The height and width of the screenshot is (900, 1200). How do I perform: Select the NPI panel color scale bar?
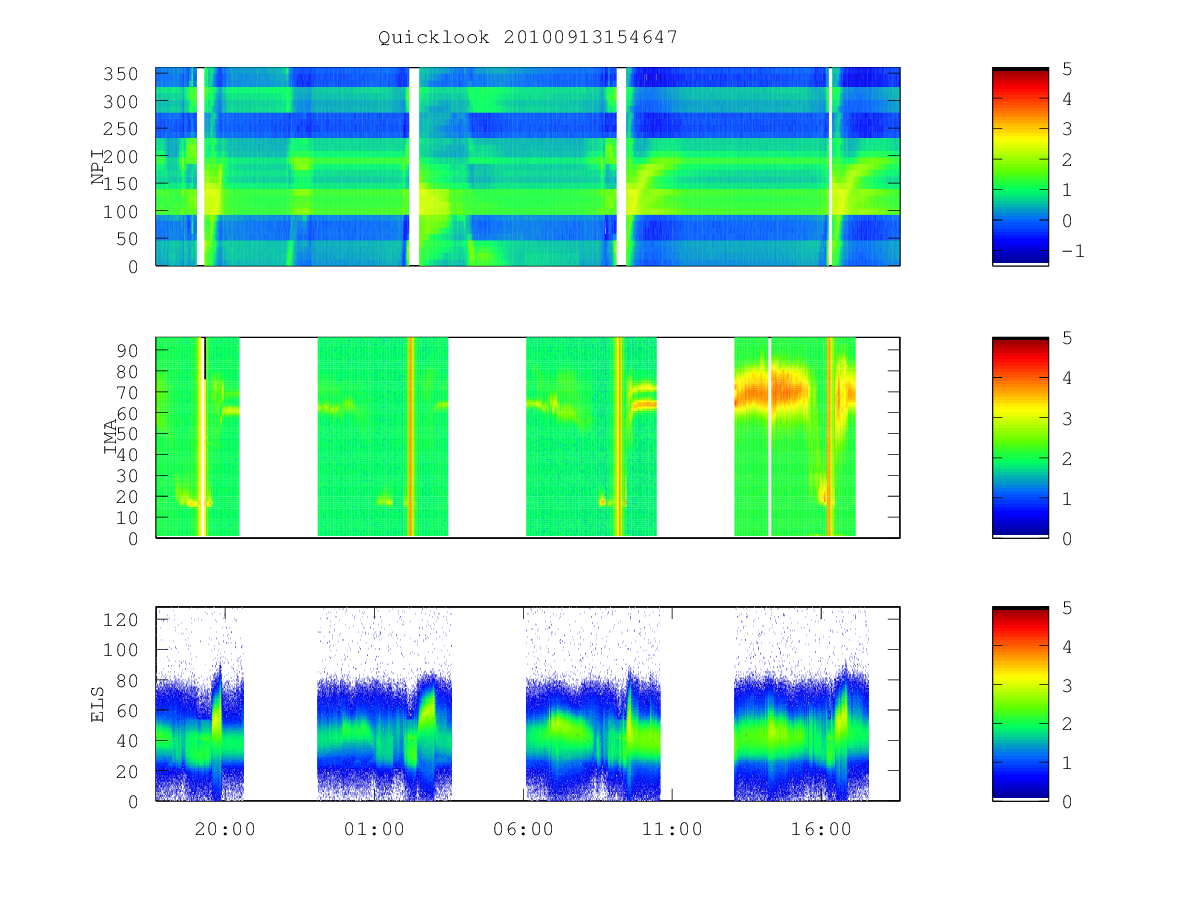tap(1020, 166)
